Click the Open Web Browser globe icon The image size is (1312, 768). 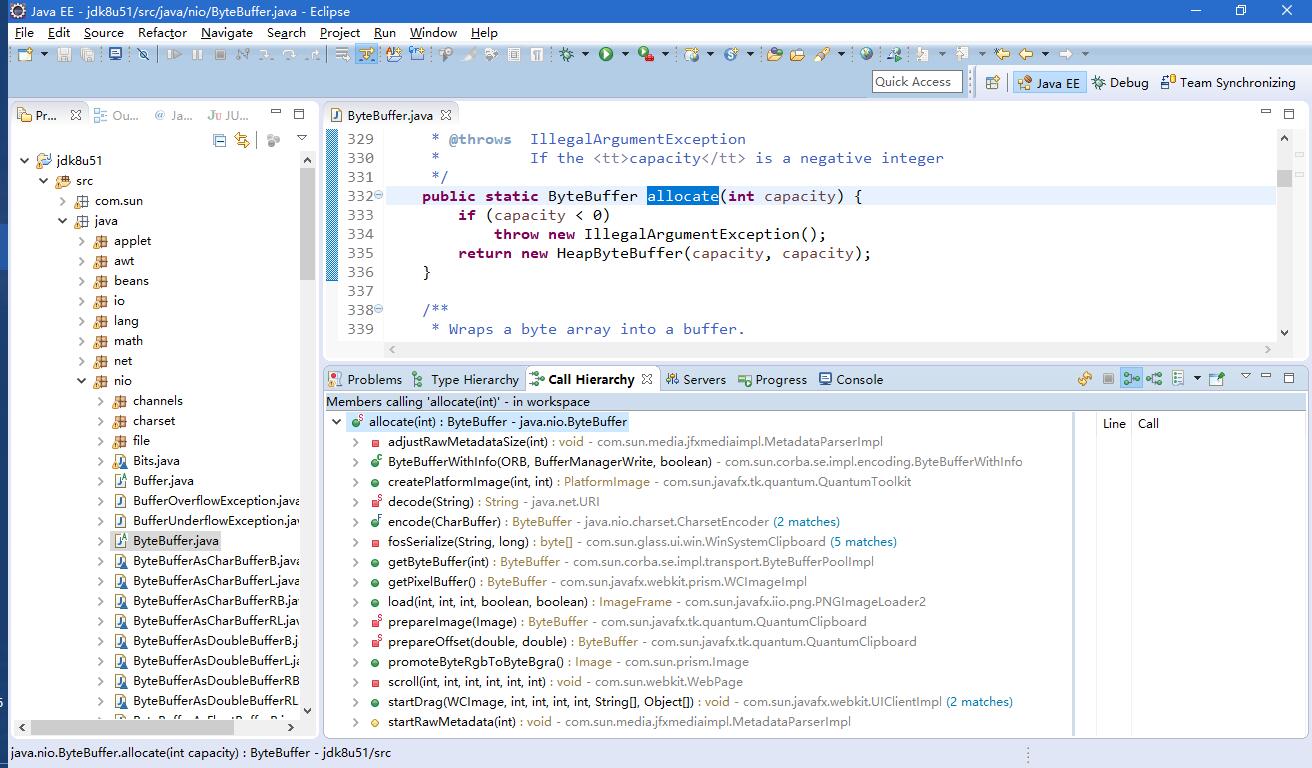pyautogui.click(x=866, y=54)
